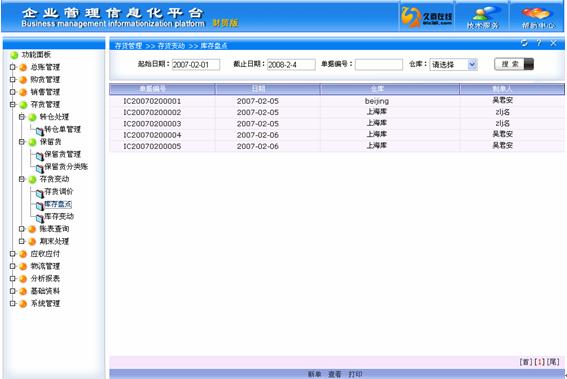567x379 pixels.
Task: Select row IC20070200002
Action: tap(337, 112)
